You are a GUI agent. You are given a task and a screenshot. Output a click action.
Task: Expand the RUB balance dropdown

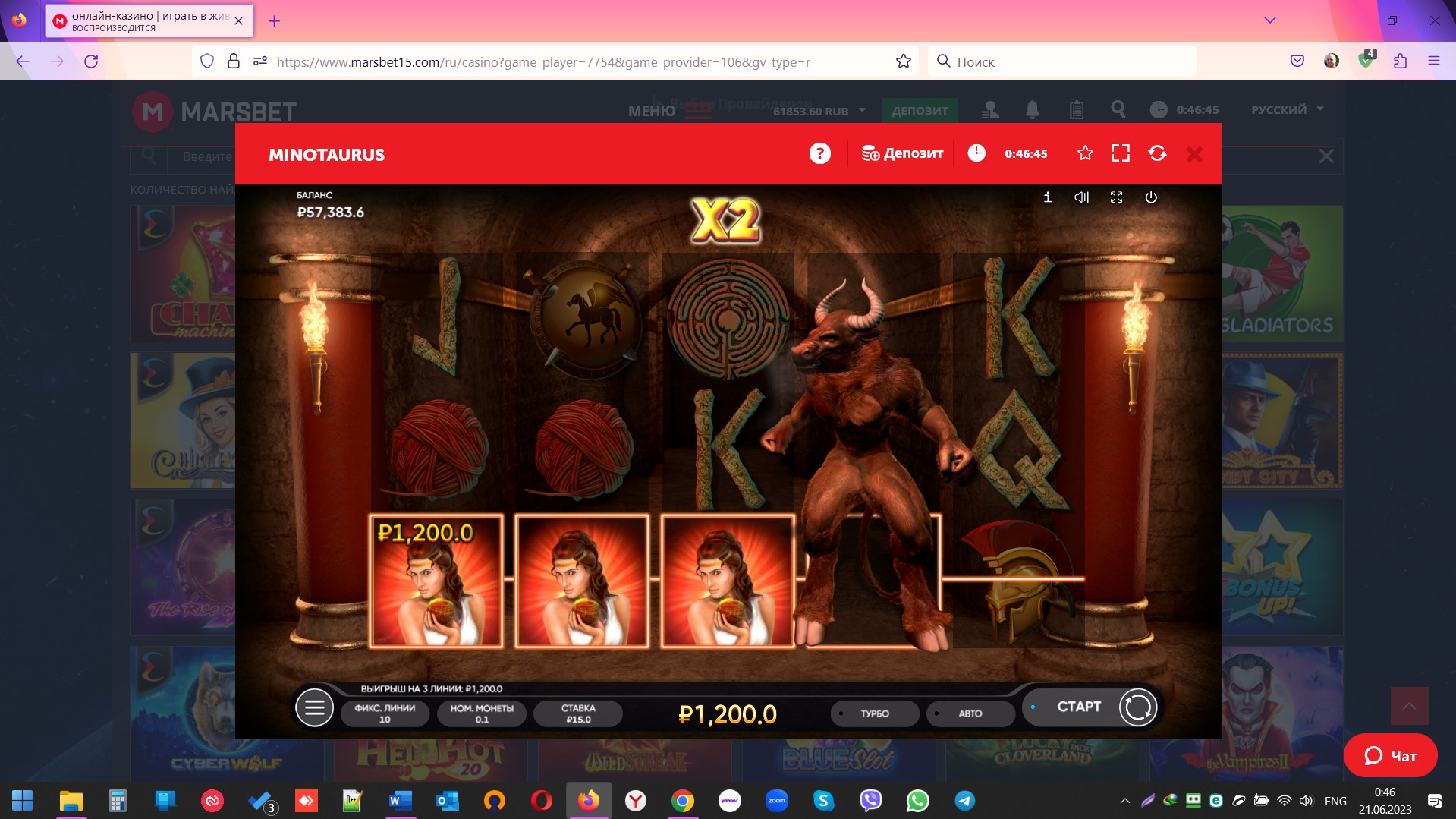coord(819,111)
